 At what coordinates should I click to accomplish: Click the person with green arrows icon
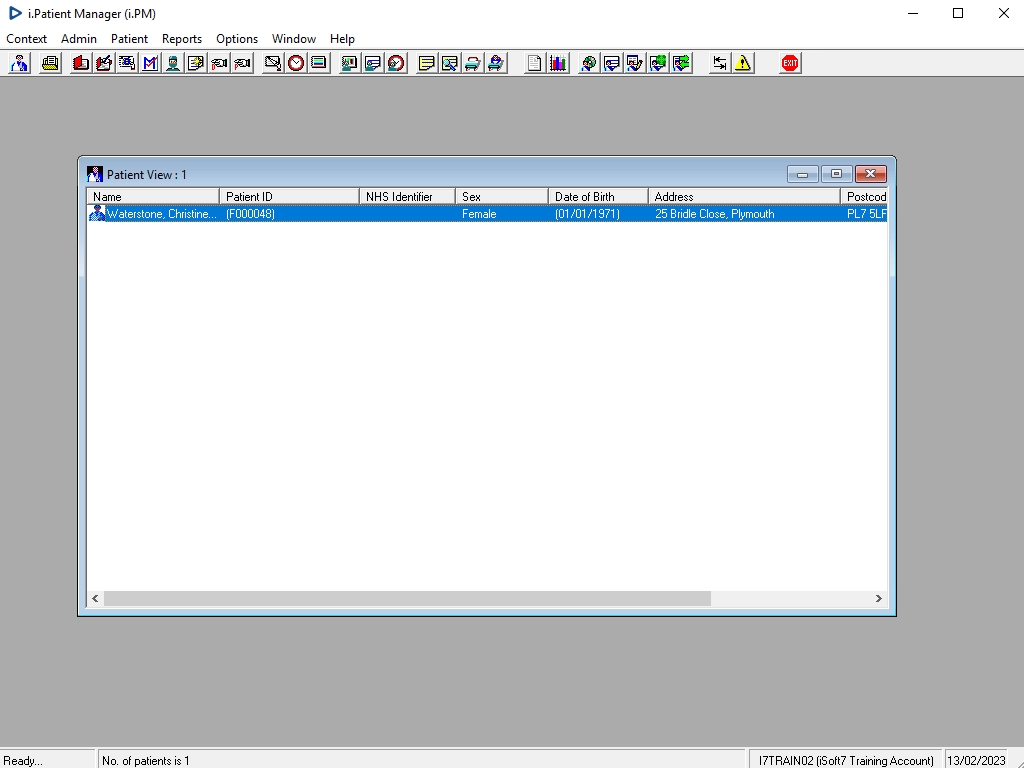point(681,63)
